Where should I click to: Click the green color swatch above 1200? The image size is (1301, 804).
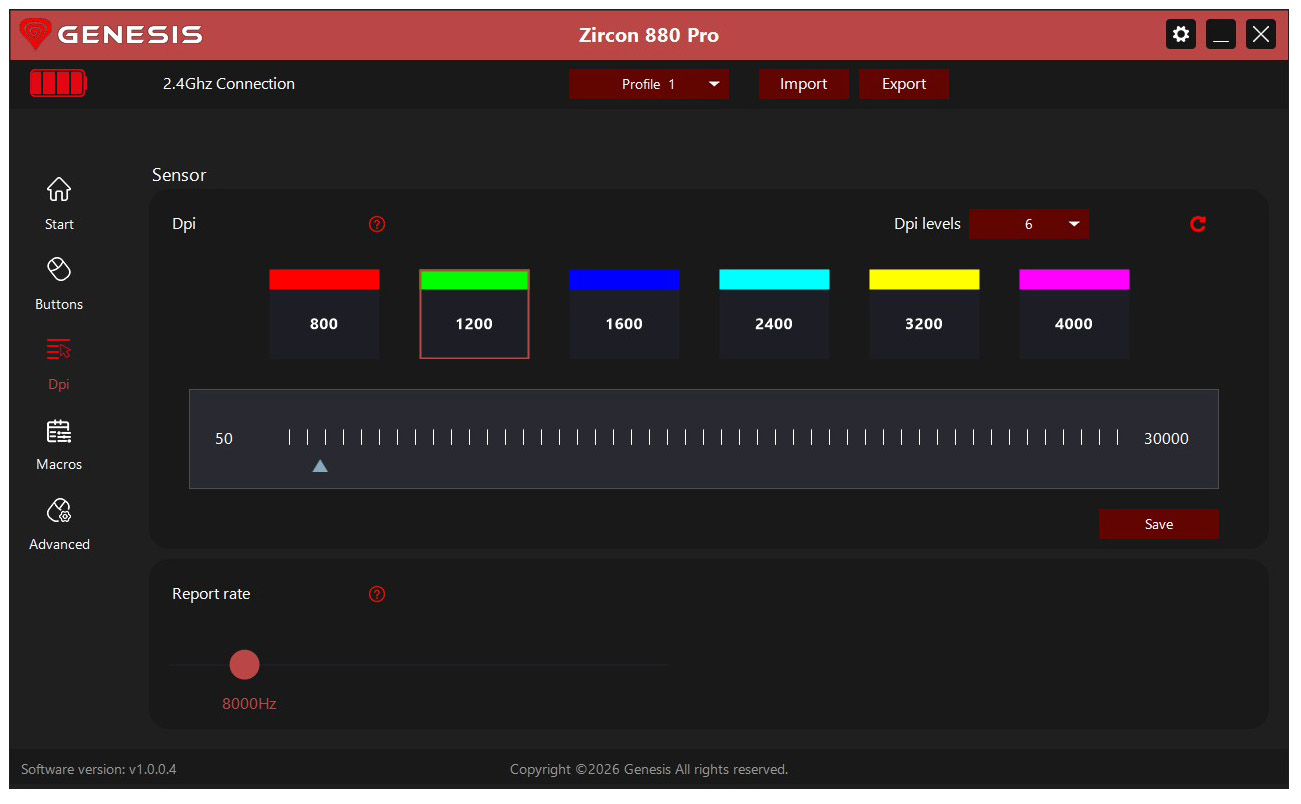474,280
